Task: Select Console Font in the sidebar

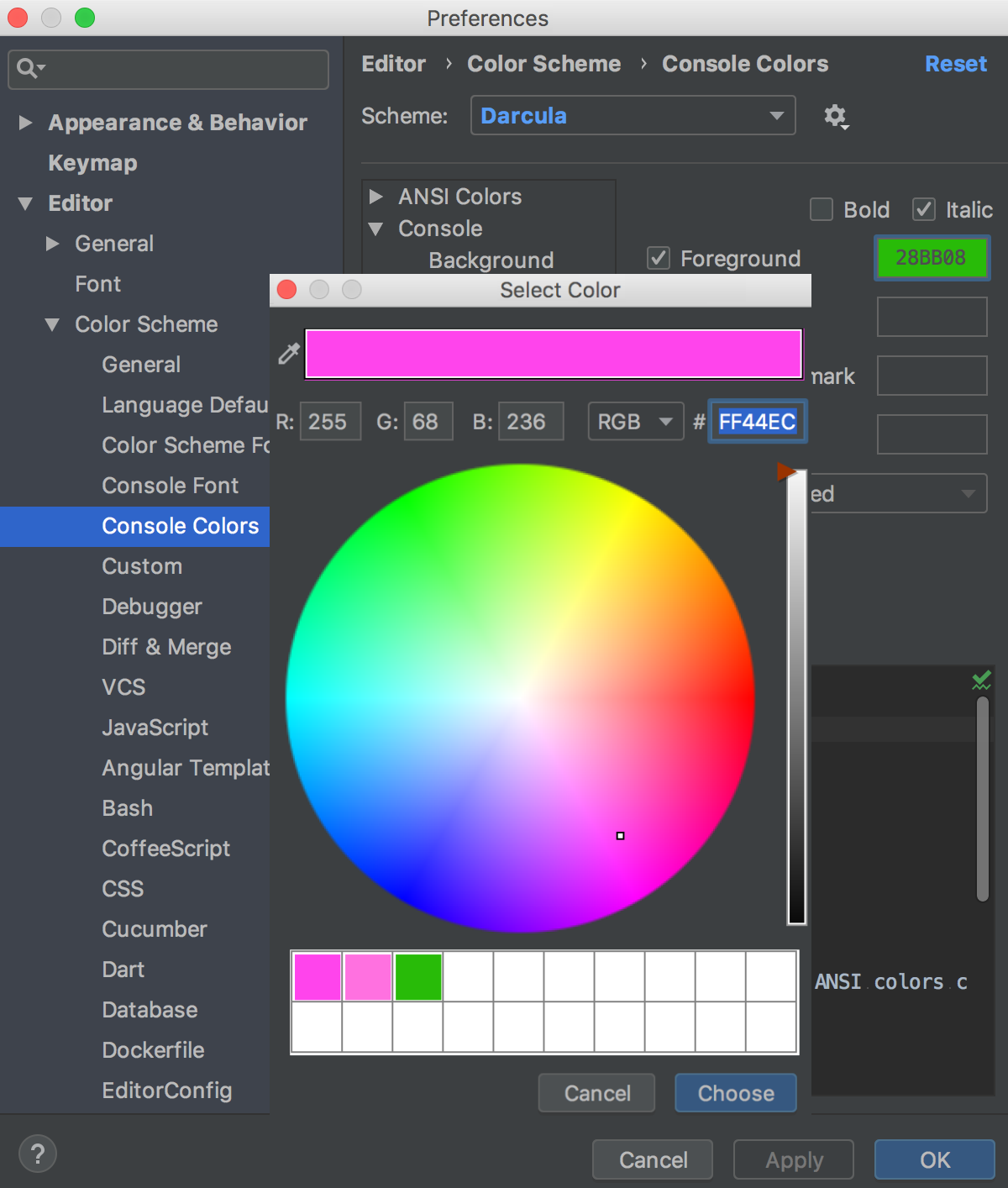Action: (x=171, y=486)
